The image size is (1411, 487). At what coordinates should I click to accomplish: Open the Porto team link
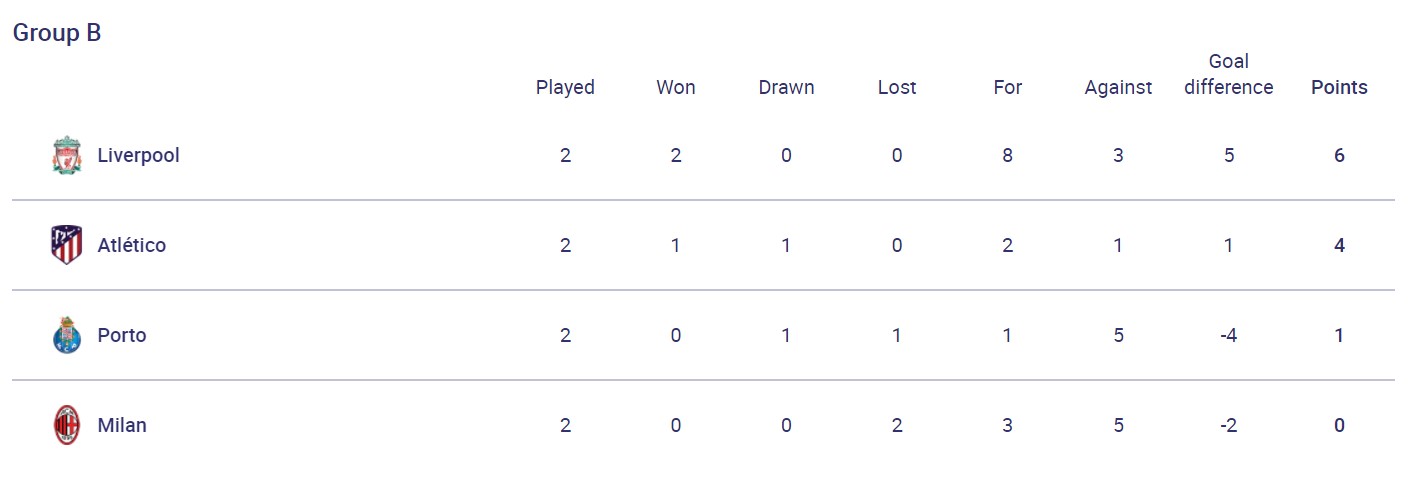pos(122,336)
